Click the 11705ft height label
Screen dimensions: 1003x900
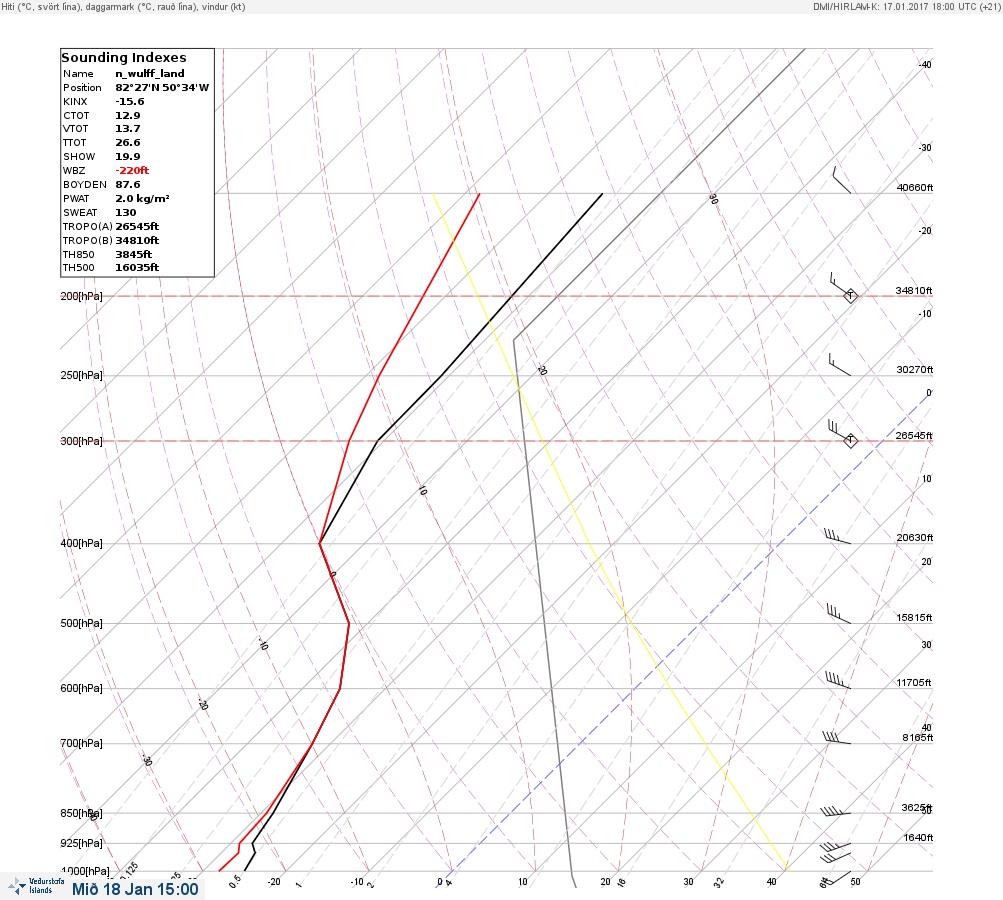[x=913, y=683]
